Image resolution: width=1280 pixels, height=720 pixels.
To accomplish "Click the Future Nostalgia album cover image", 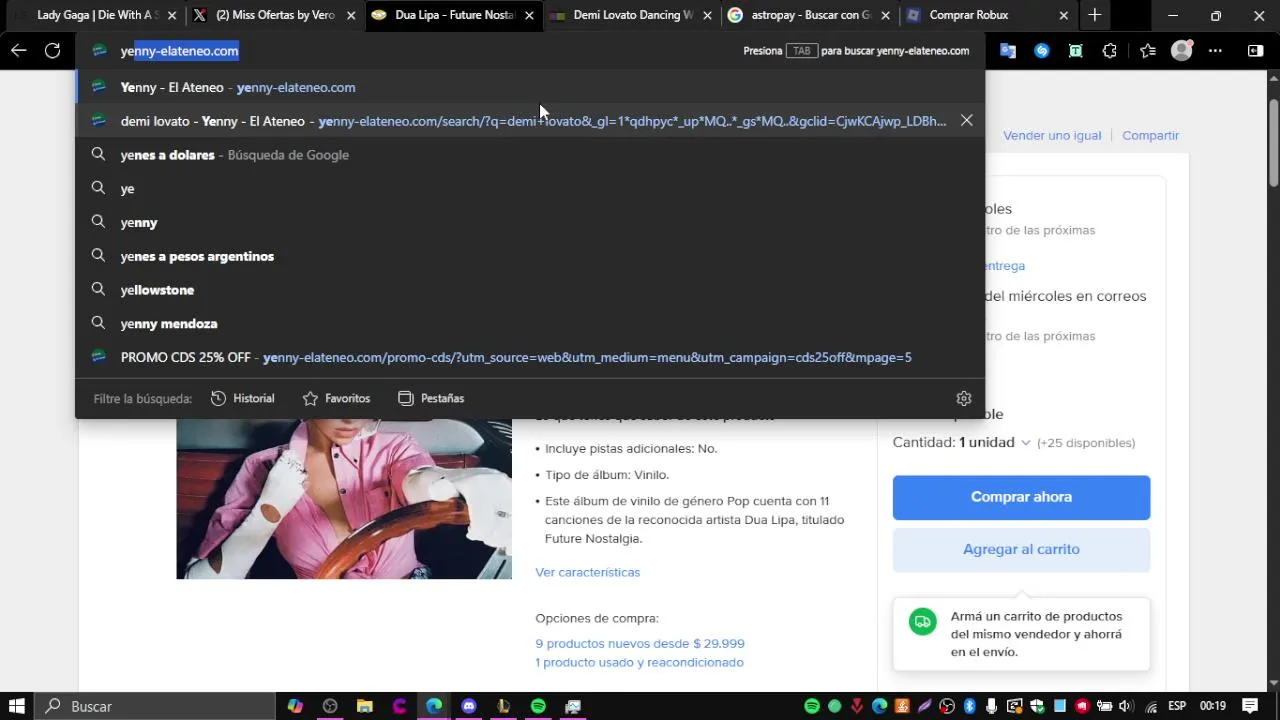I will 344,499.
